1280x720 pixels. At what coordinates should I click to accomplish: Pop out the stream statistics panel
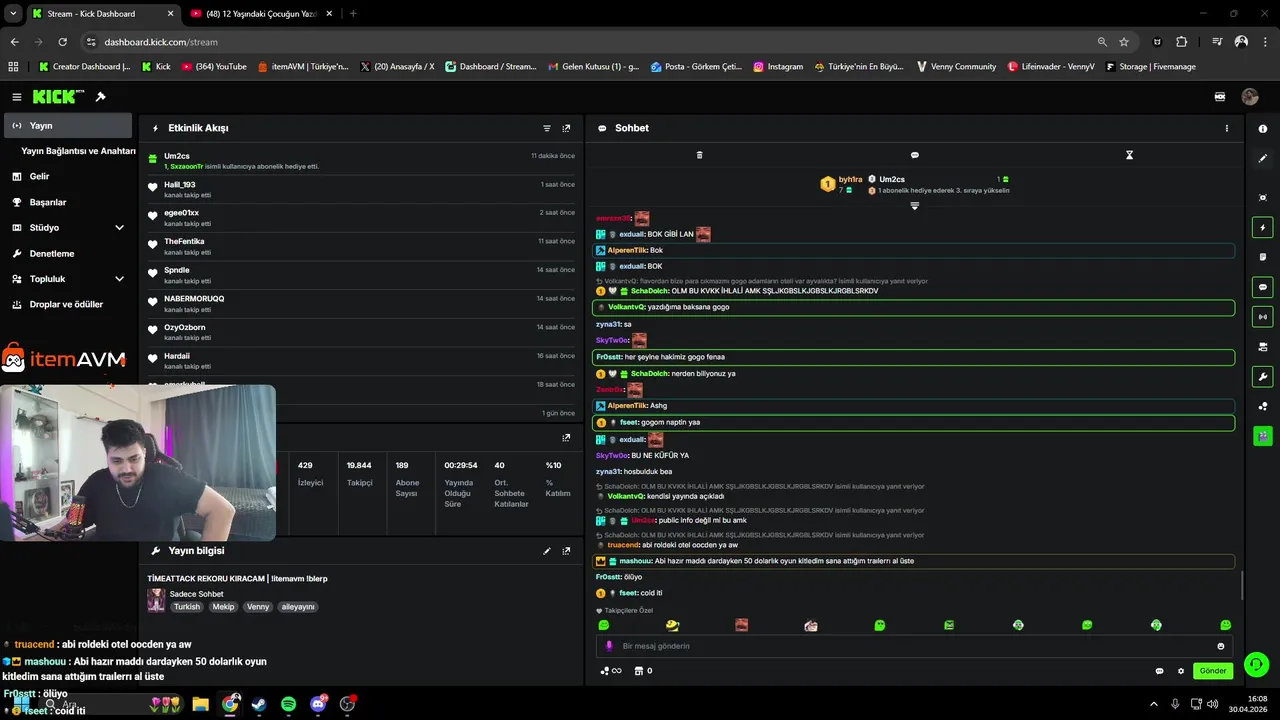566,437
